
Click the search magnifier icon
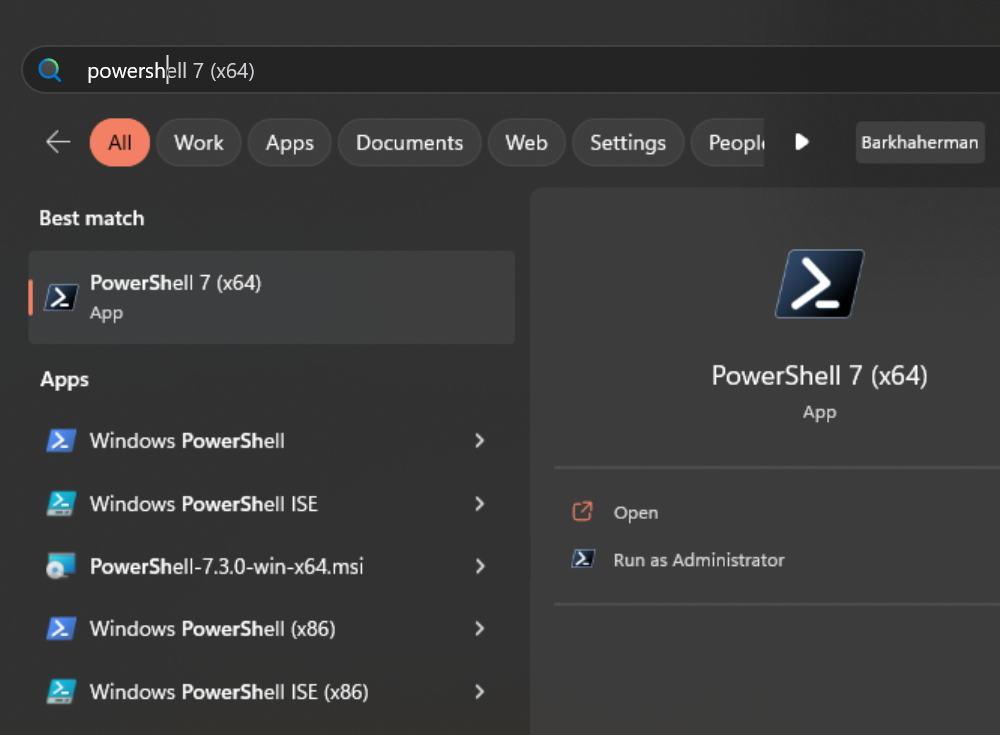coord(49,69)
